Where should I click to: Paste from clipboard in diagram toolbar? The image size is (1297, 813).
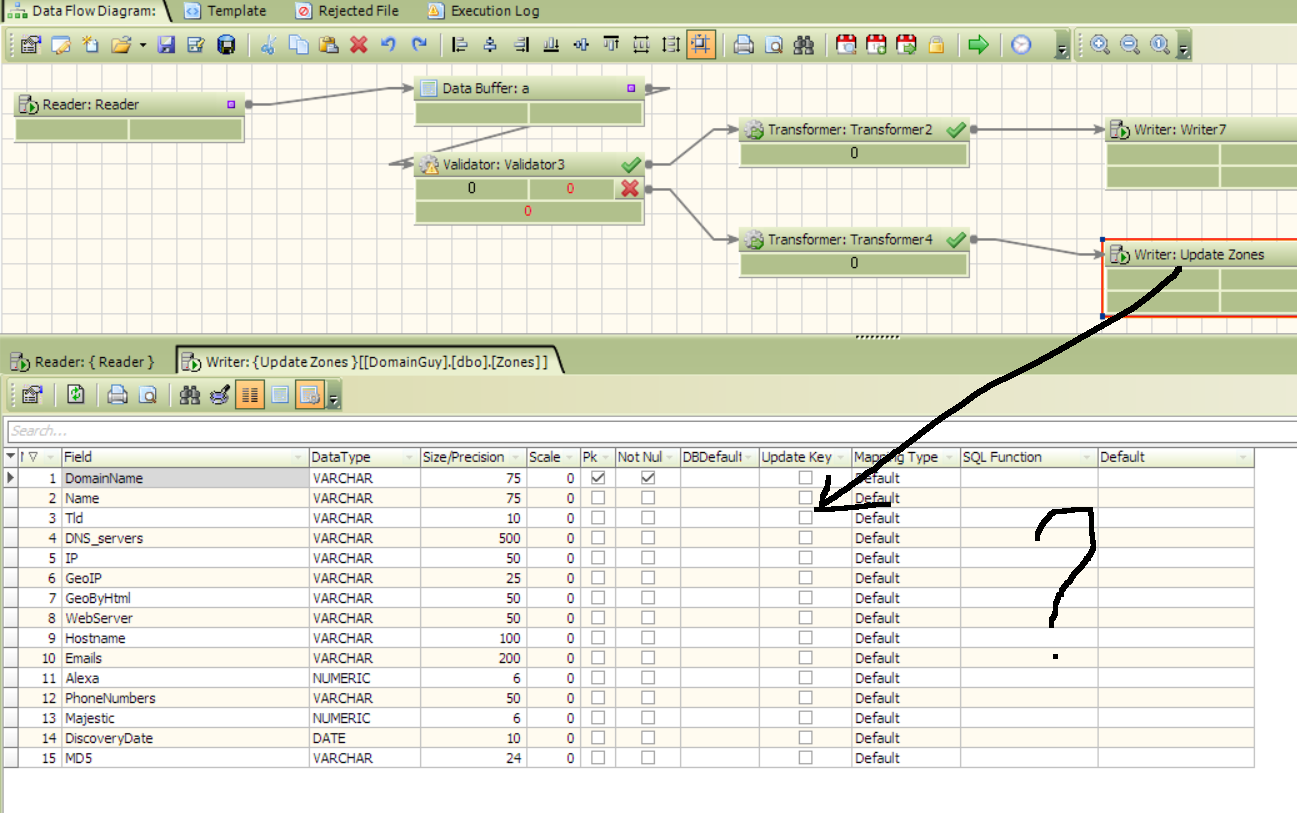(x=328, y=45)
